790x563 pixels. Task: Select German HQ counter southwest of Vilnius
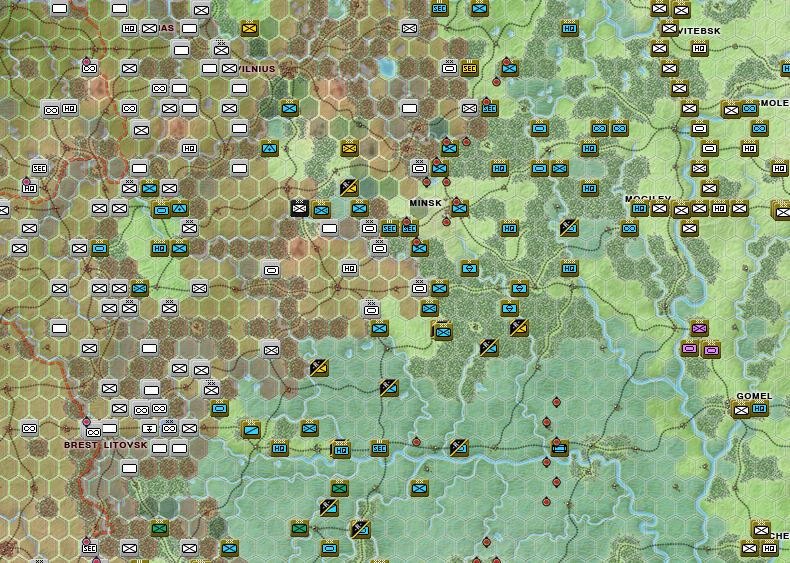point(189,148)
